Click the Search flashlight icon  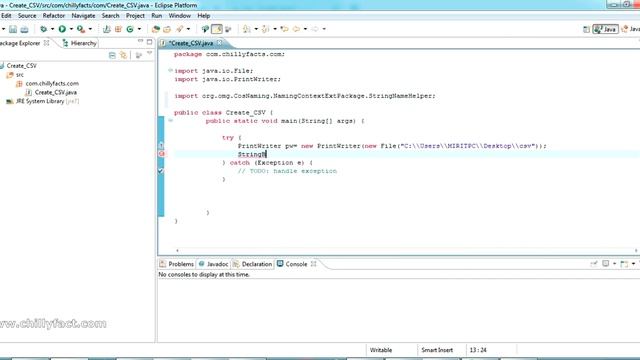[x=180, y=29]
